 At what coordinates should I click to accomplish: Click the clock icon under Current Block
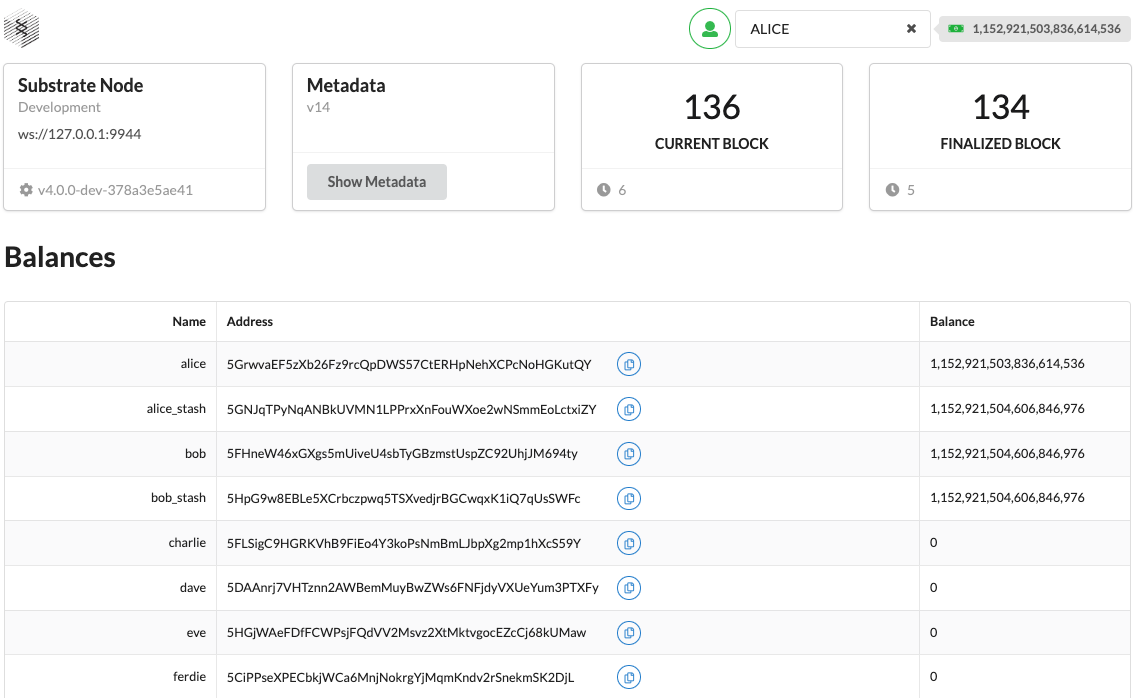click(x=603, y=190)
